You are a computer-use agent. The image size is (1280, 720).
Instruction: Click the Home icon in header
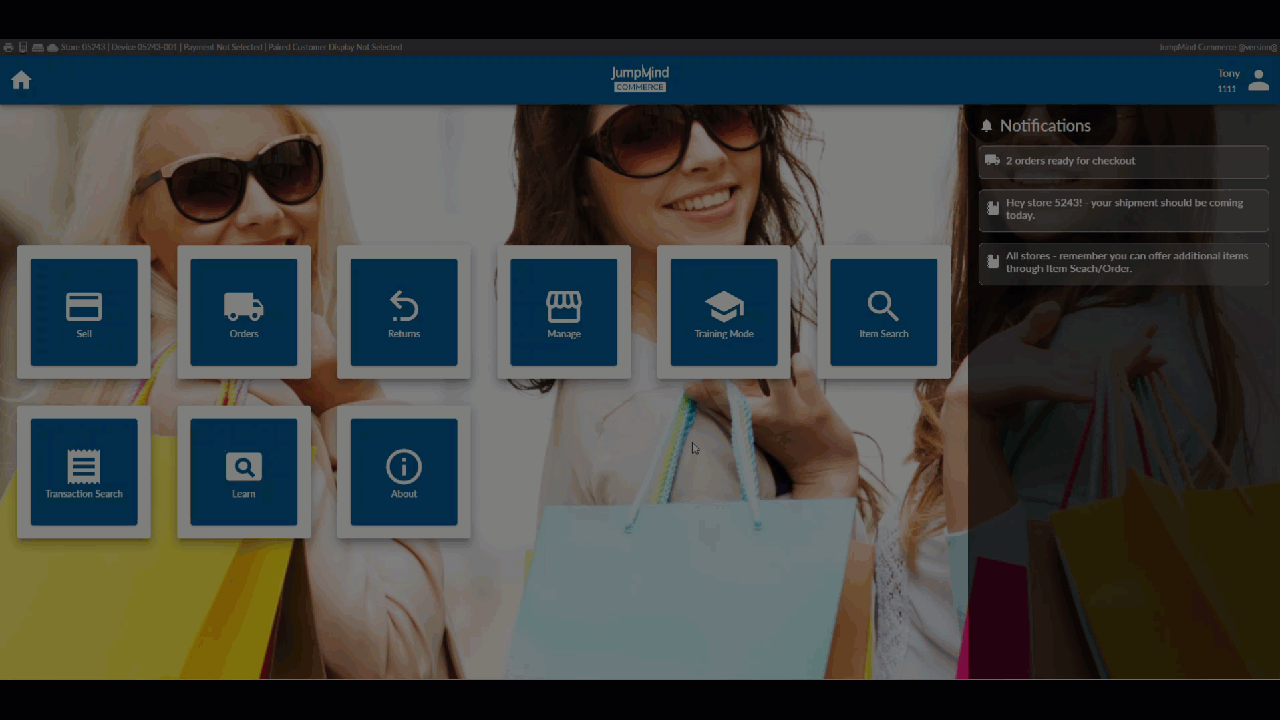(x=21, y=80)
